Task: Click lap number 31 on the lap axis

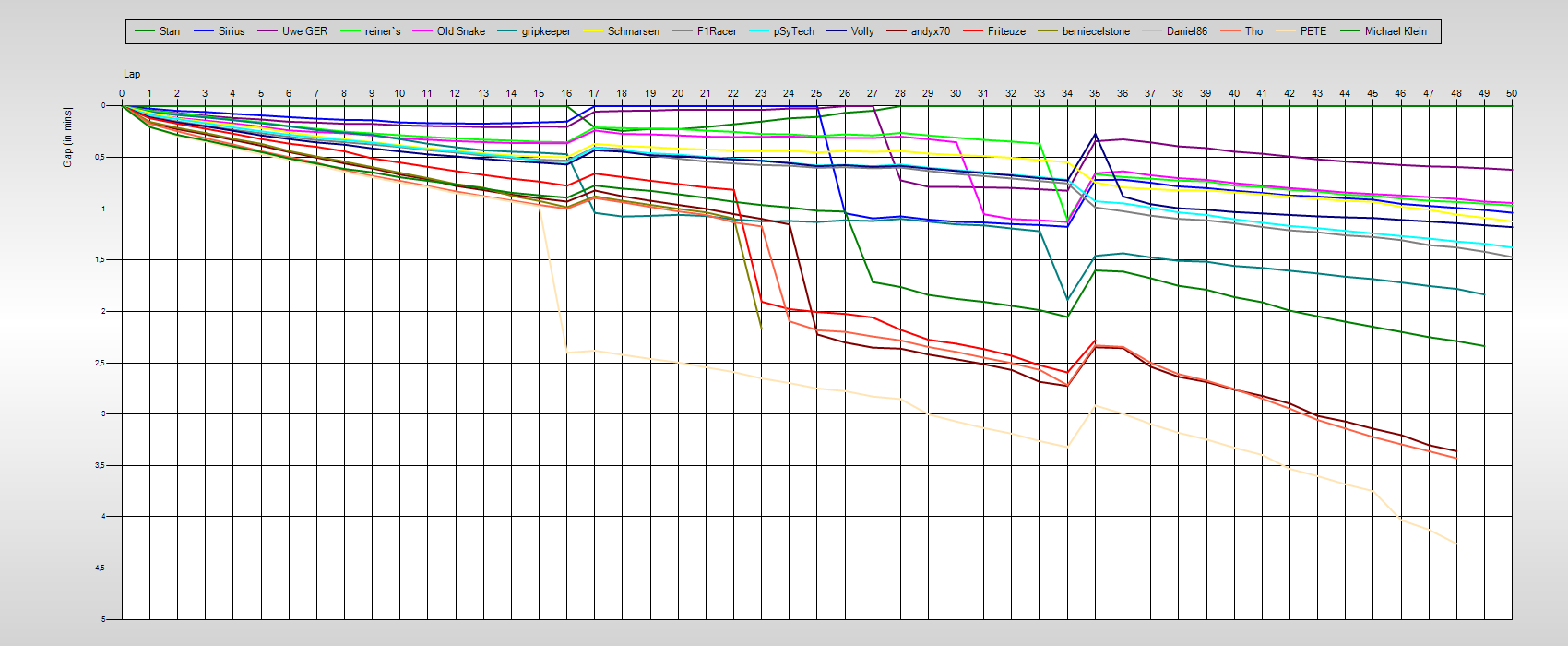Action: point(983,93)
